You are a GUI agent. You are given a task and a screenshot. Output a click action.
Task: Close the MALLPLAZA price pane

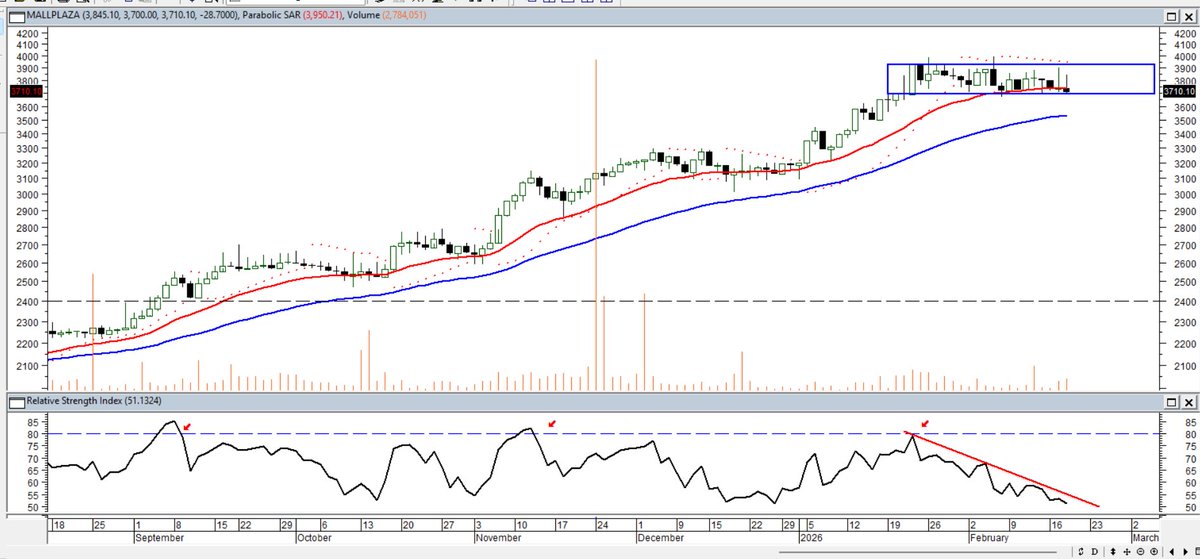1187,17
